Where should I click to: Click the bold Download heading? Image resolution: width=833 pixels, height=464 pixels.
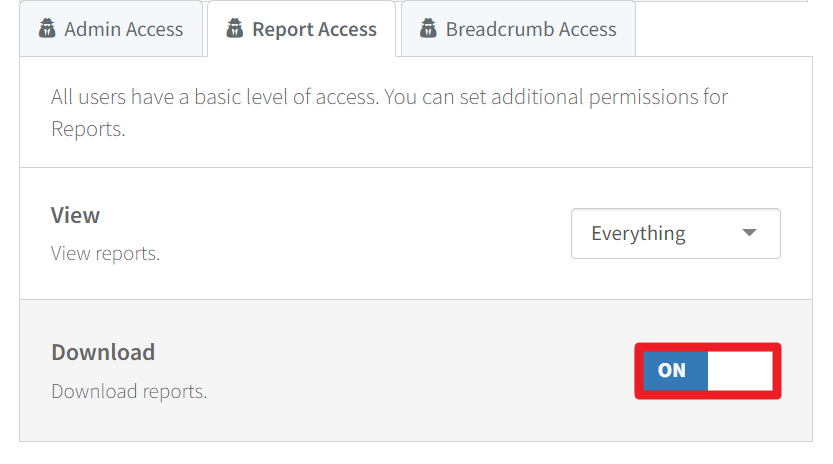coord(103,352)
